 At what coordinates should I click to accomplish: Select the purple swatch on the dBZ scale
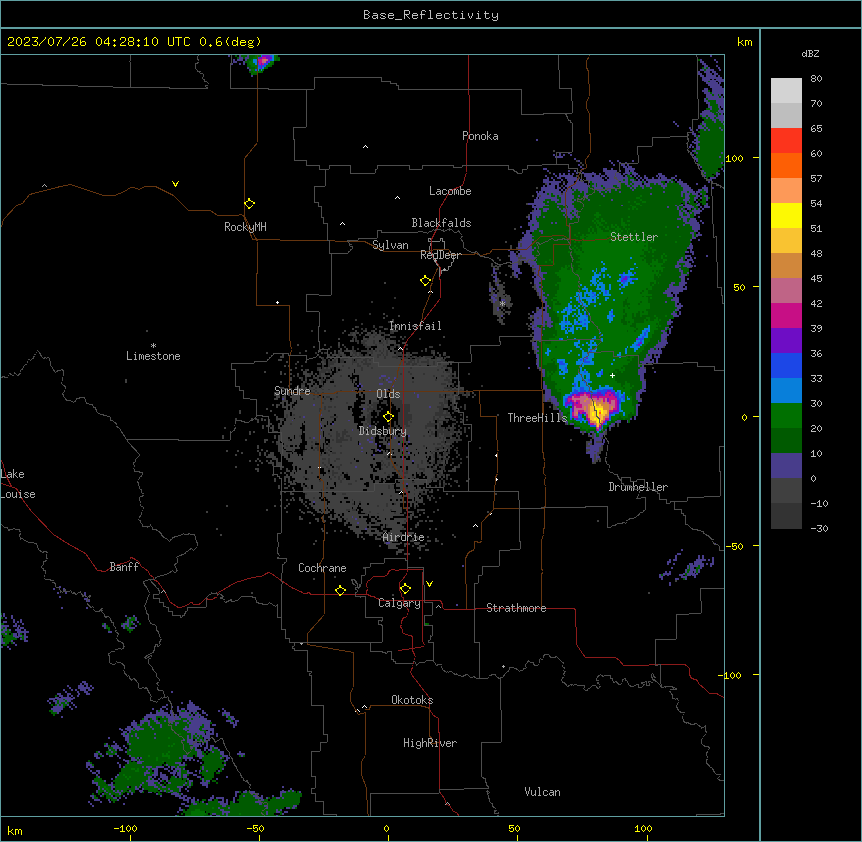tap(786, 341)
